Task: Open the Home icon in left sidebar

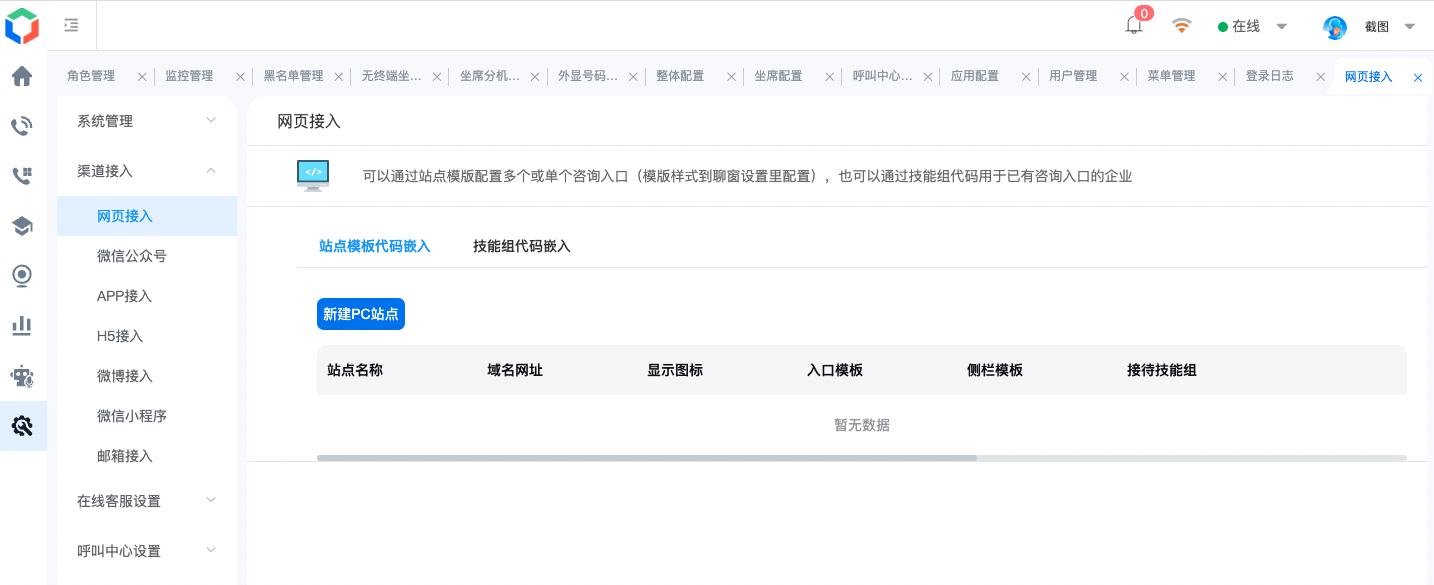Action: 22,76
